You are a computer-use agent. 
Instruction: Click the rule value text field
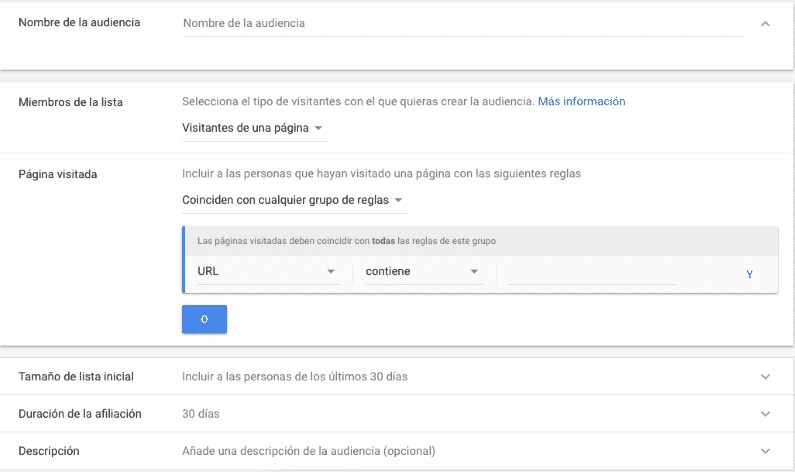tap(592, 273)
